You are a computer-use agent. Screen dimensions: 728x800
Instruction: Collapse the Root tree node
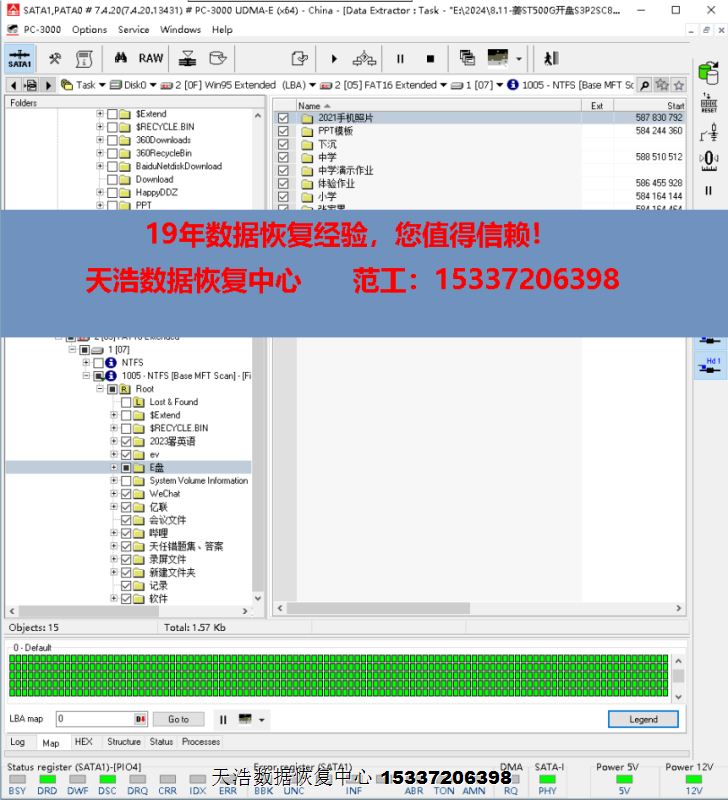coord(100,389)
